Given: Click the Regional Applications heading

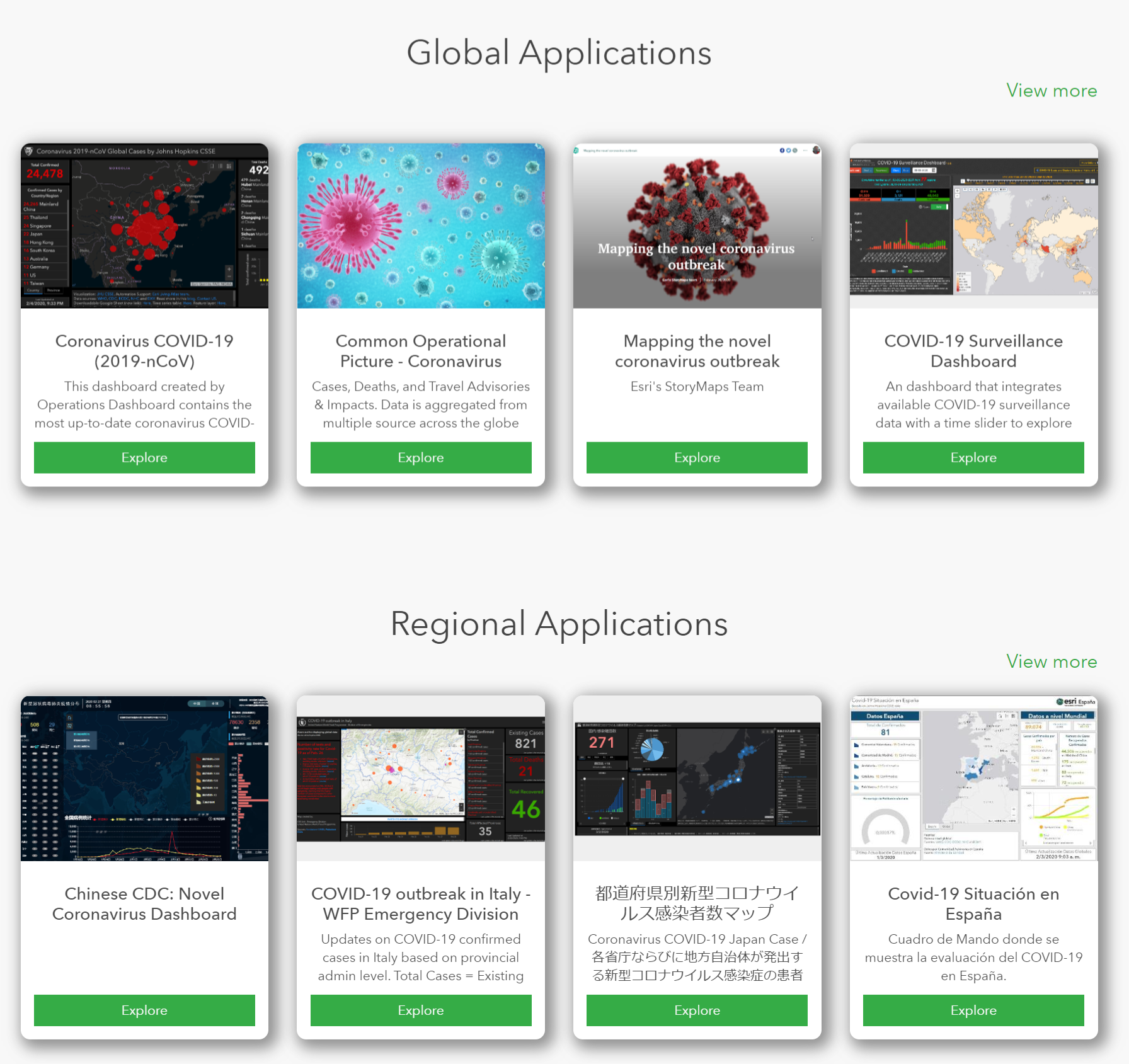Looking at the screenshot, I should pos(559,624).
